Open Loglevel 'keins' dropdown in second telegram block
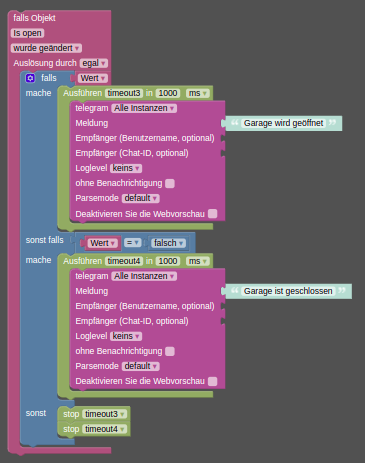Viewport: 365px width, 463px height. coord(126,336)
